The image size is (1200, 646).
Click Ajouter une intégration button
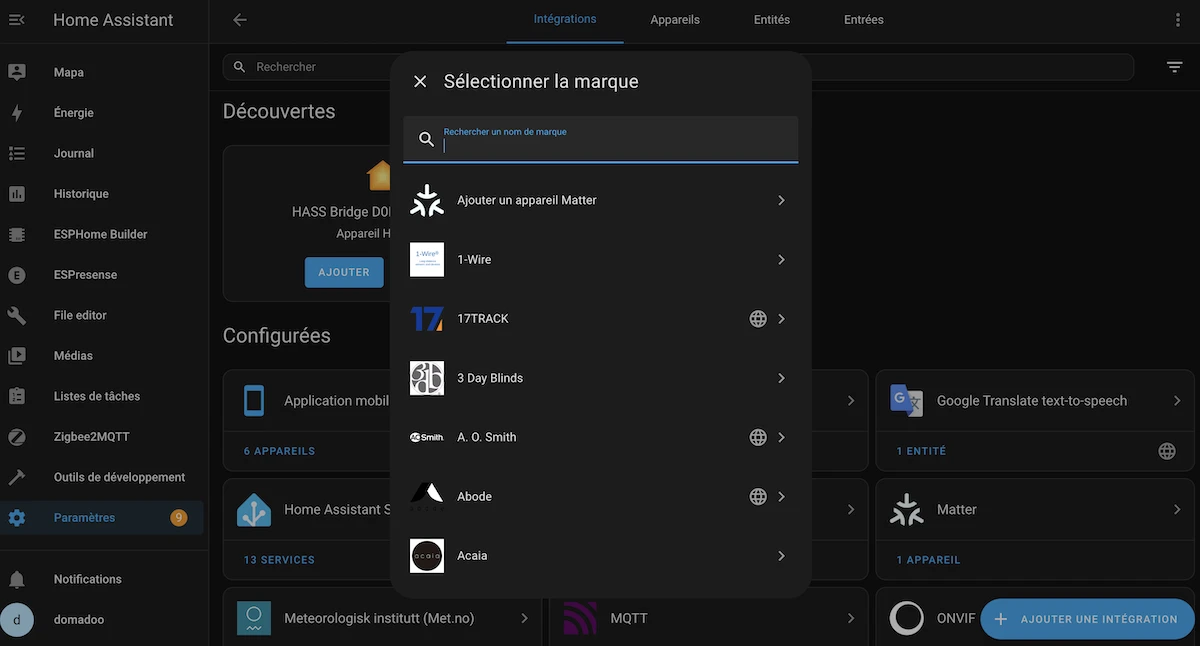coord(1087,619)
